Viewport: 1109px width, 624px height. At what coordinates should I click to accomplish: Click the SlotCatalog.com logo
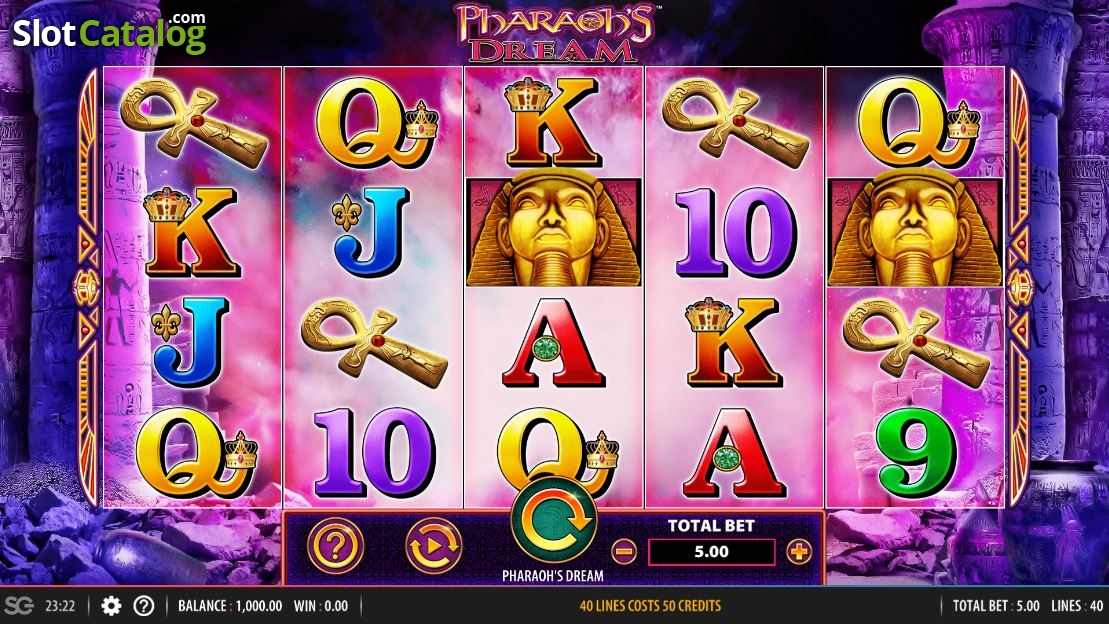click(110, 33)
